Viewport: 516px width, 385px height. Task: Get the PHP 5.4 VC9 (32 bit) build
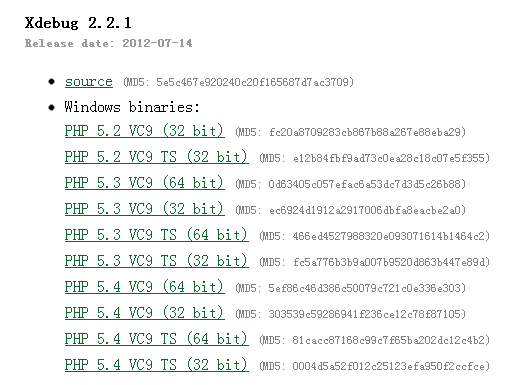(x=145, y=313)
